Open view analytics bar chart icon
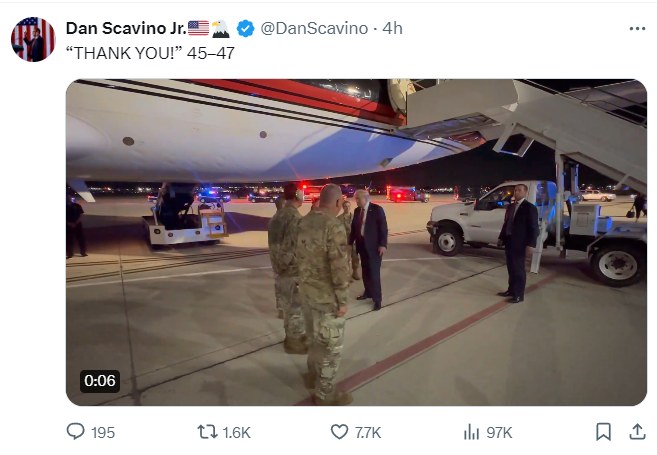The height and width of the screenshot is (455, 657). 471,432
